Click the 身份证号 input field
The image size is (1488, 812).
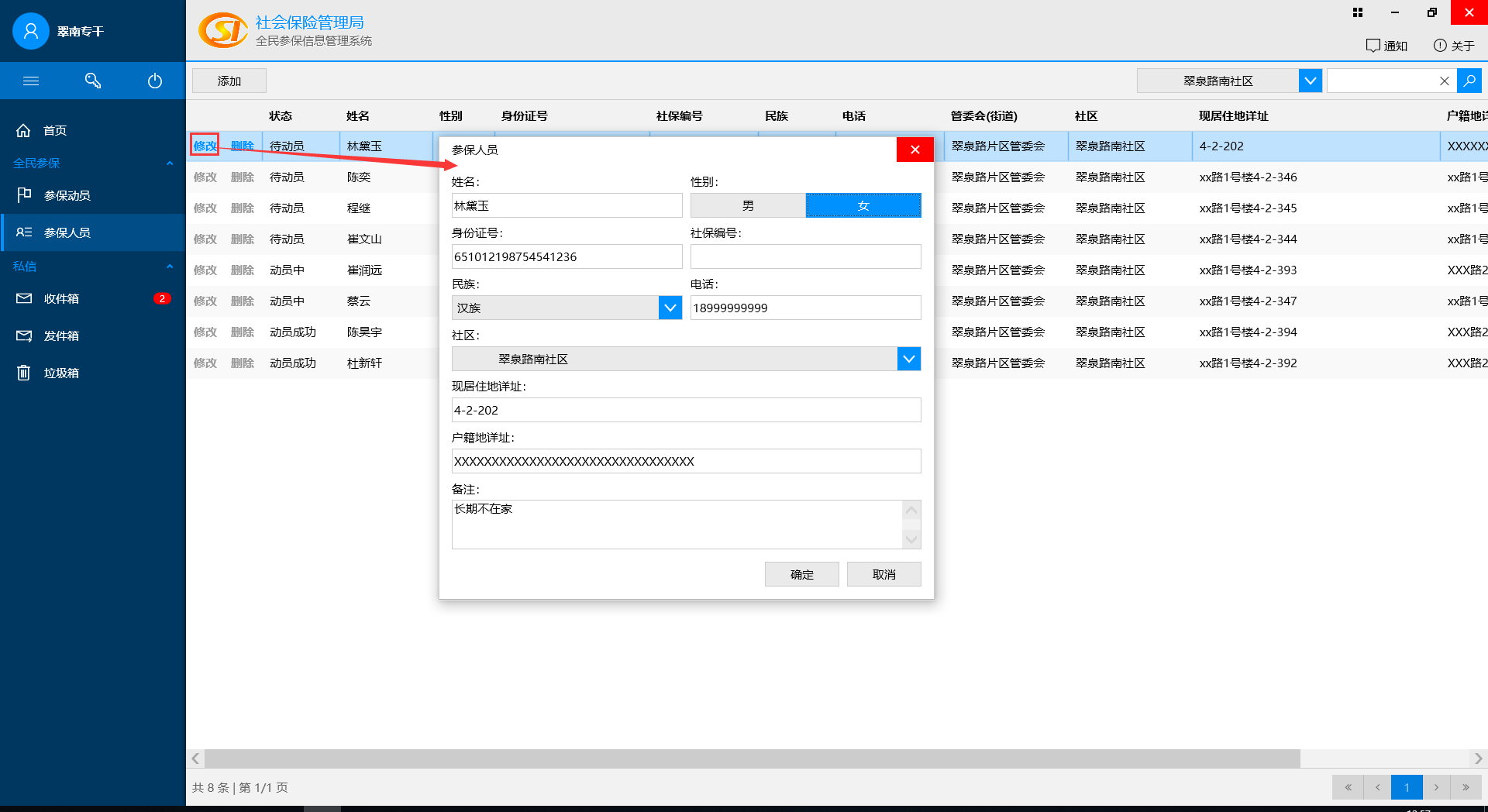pyautogui.click(x=567, y=256)
